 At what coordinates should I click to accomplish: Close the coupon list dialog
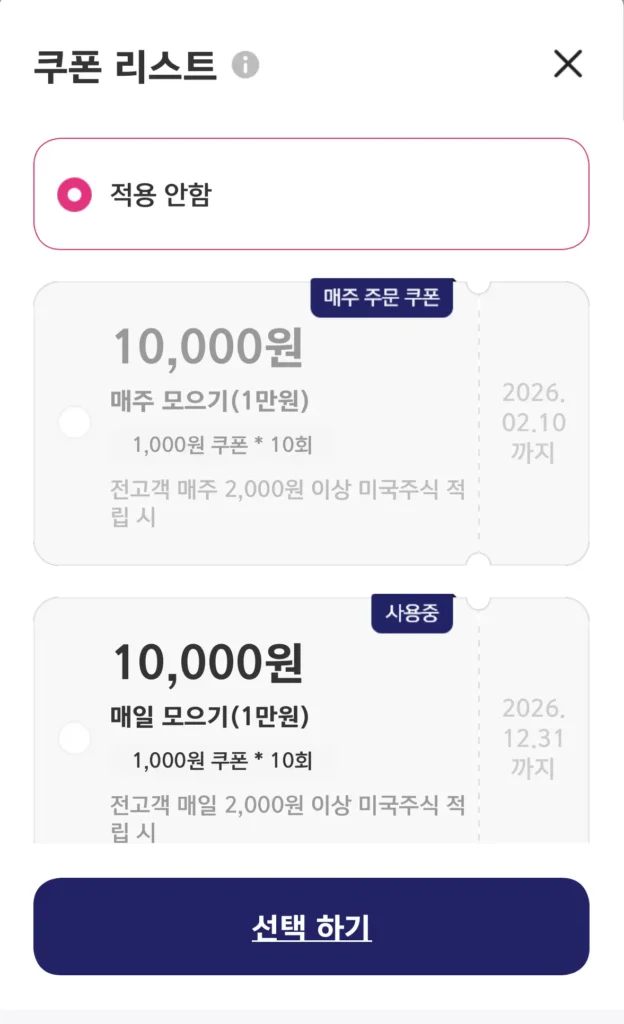[568, 65]
